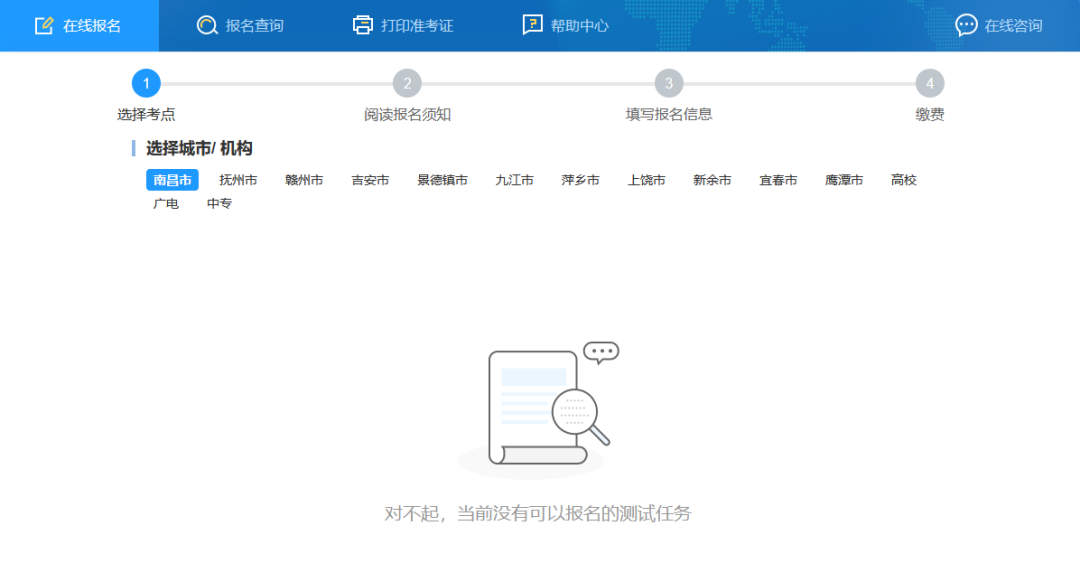
Task: Select step 1 circle 选择考点
Action: pos(146,83)
